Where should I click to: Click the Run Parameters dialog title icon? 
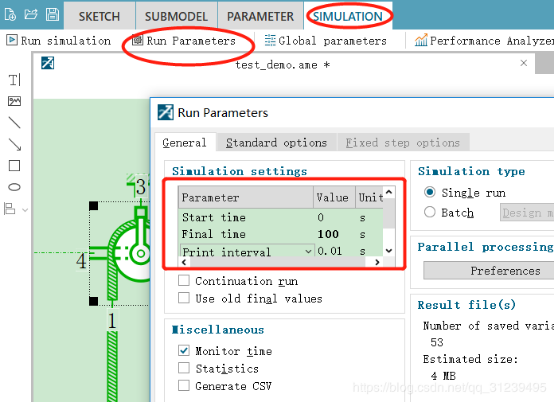click(x=165, y=112)
